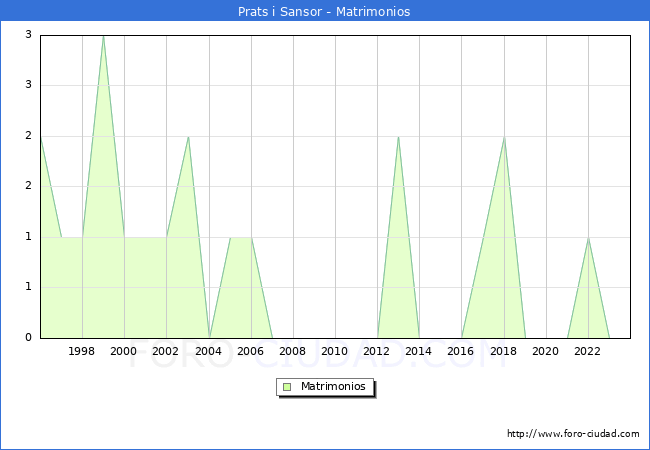Click the x-axis label 2010
The width and height of the screenshot is (650, 450).
(334, 351)
